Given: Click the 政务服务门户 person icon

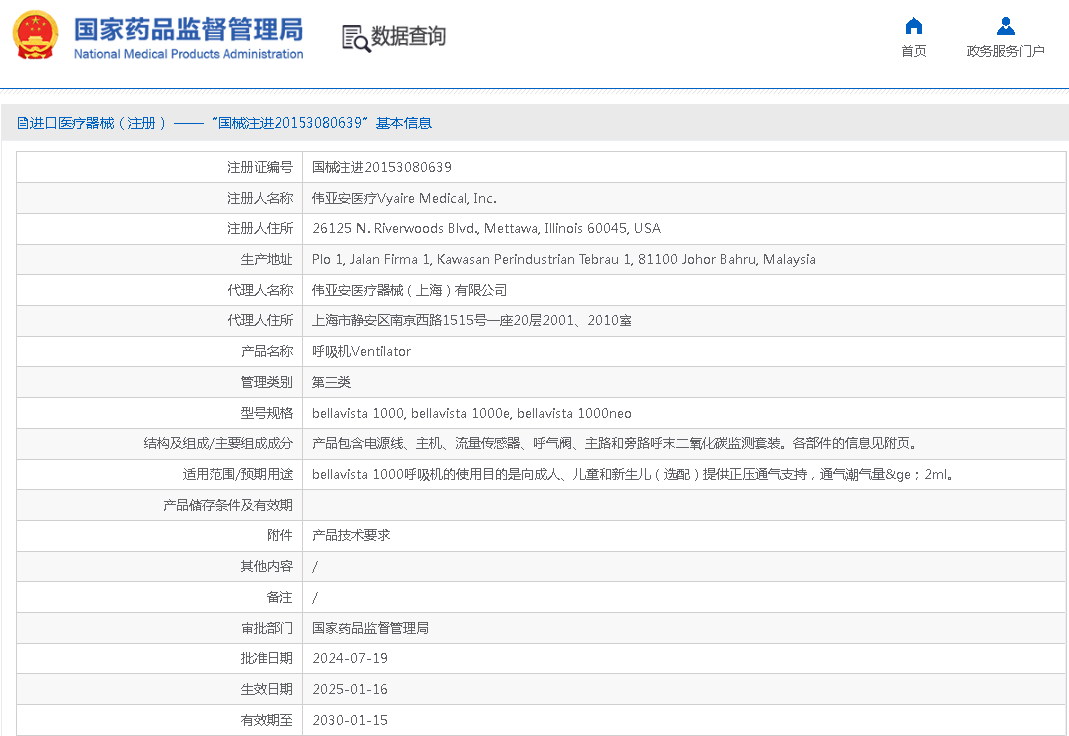Looking at the screenshot, I should 1005,26.
